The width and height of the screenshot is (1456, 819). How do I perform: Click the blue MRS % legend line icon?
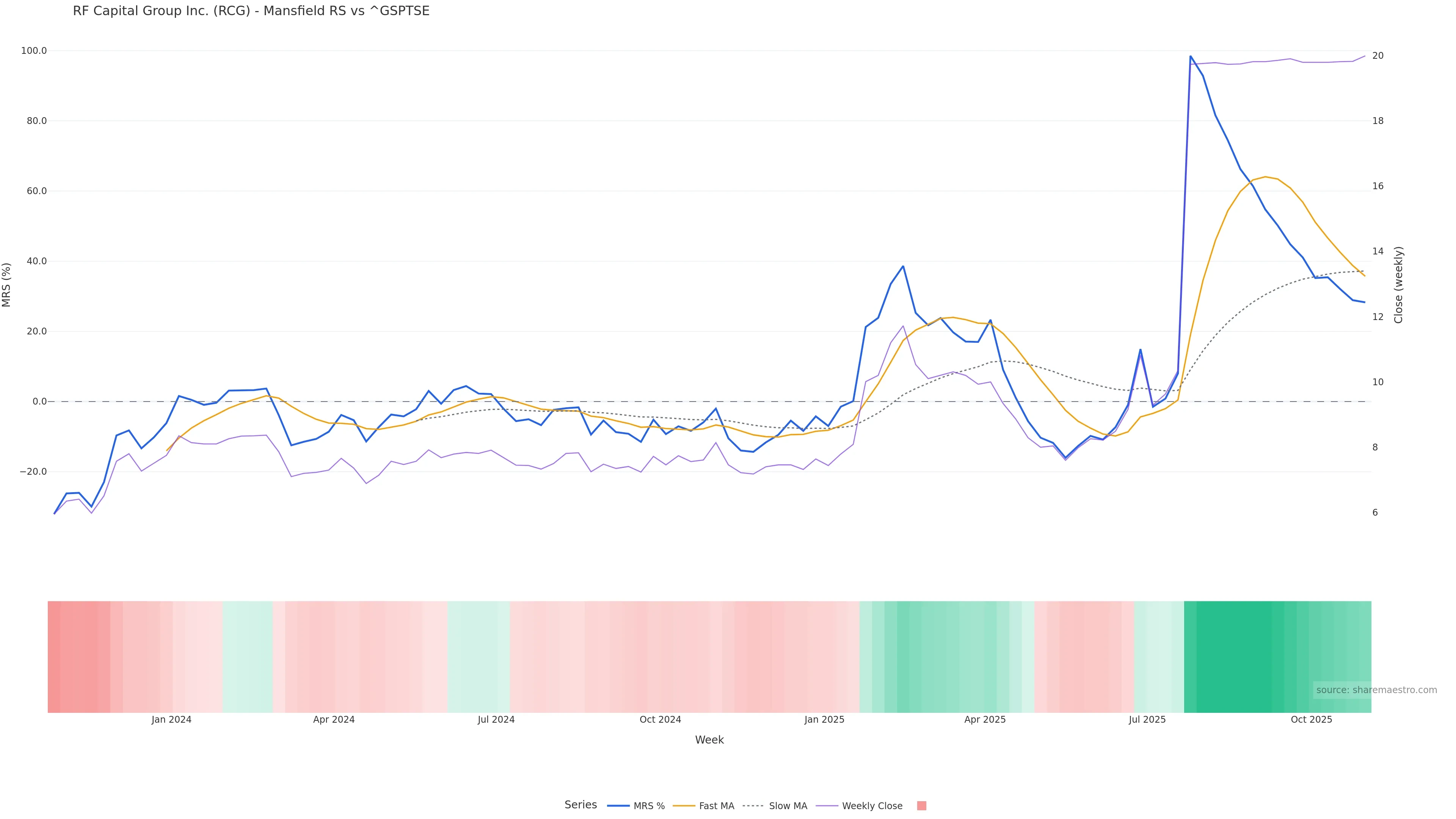tap(618, 806)
